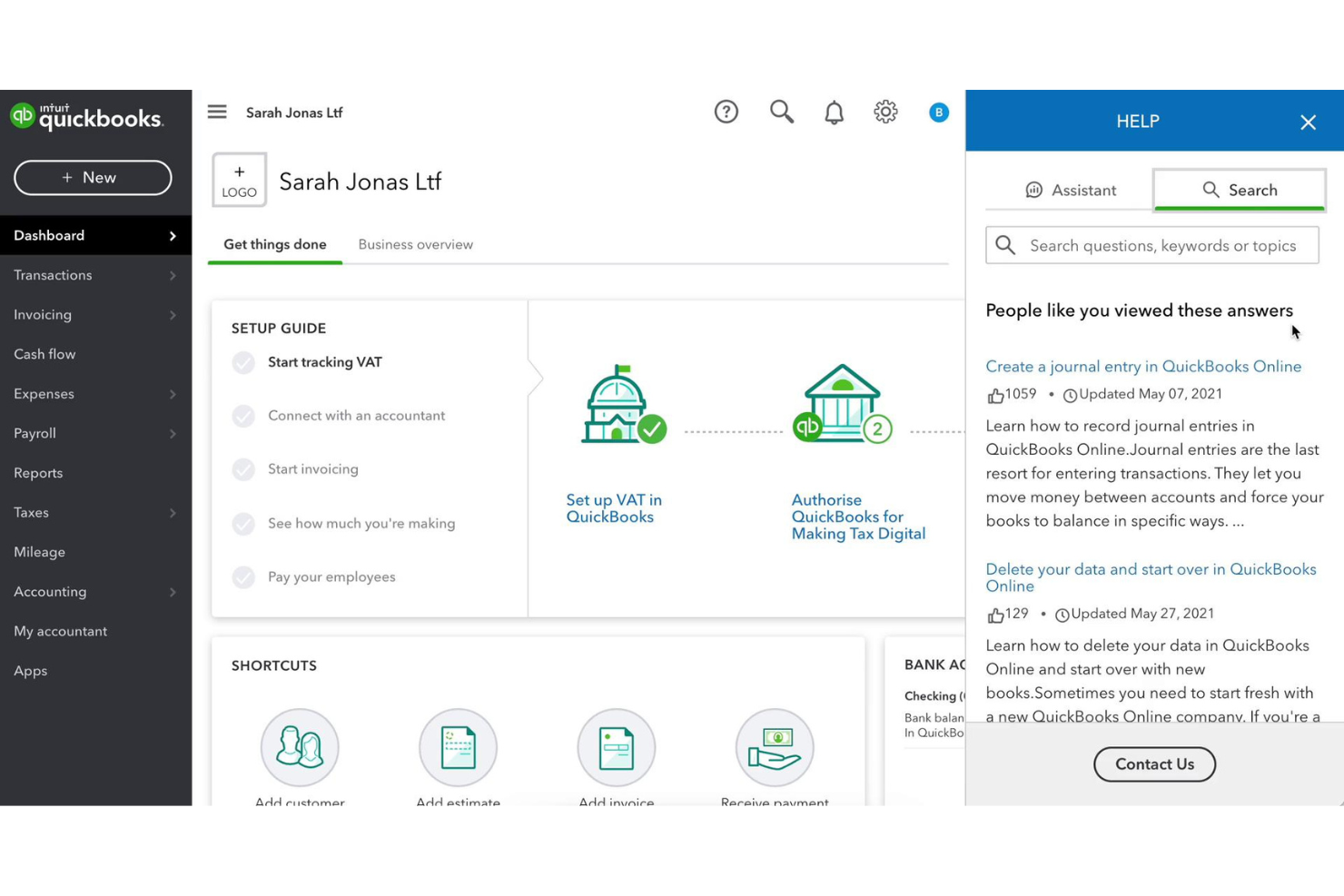The width and height of the screenshot is (1344, 896).
Task: Click the Add estimate shortcut icon
Action: tap(458, 747)
